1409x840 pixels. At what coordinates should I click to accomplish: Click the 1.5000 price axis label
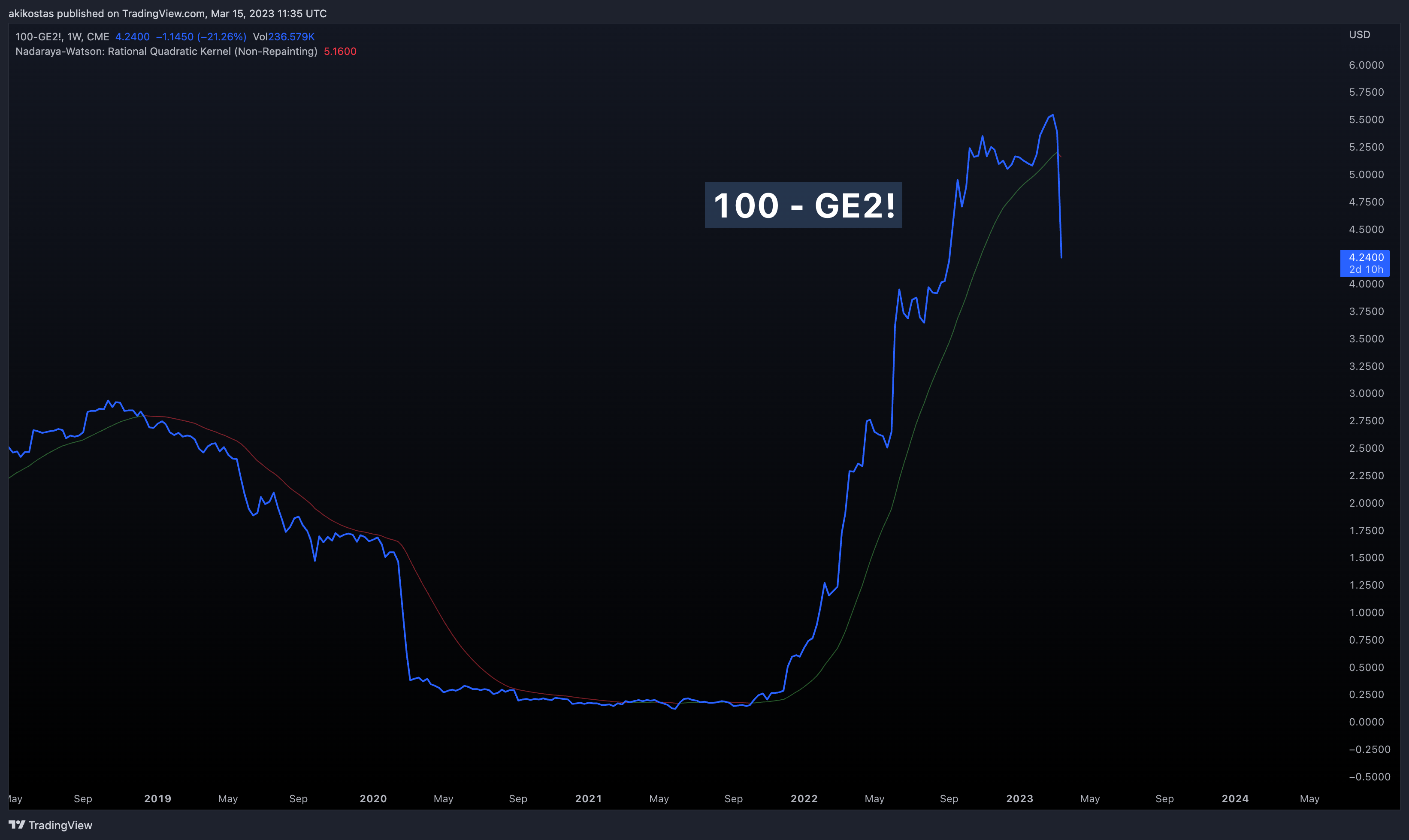point(1366,558)
